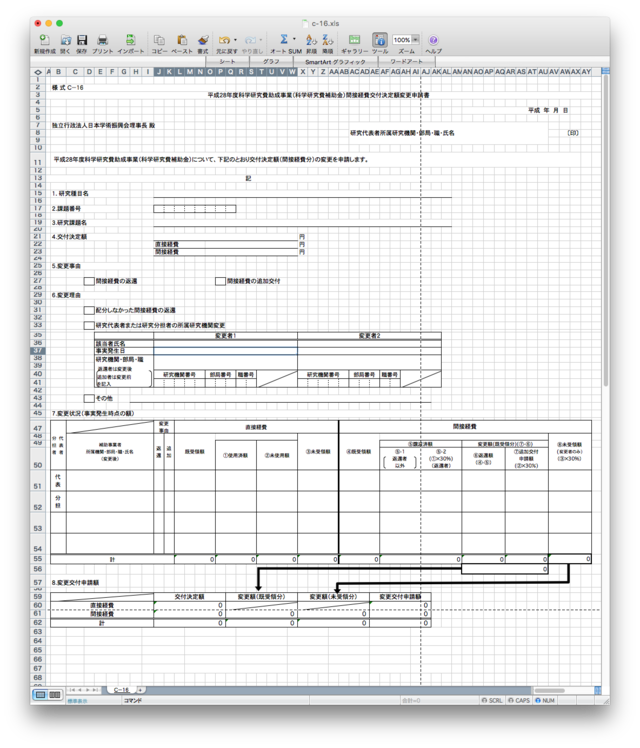Viewport: 640px width, 748px height.
Task: Select the C-16 sheet tab
Action: click(x=122, y=690)
